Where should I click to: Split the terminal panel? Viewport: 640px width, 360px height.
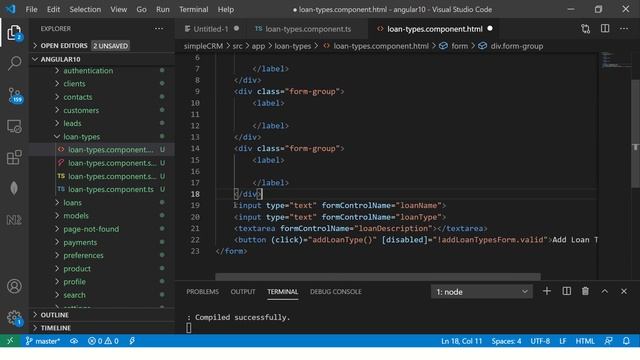(567, 291)
